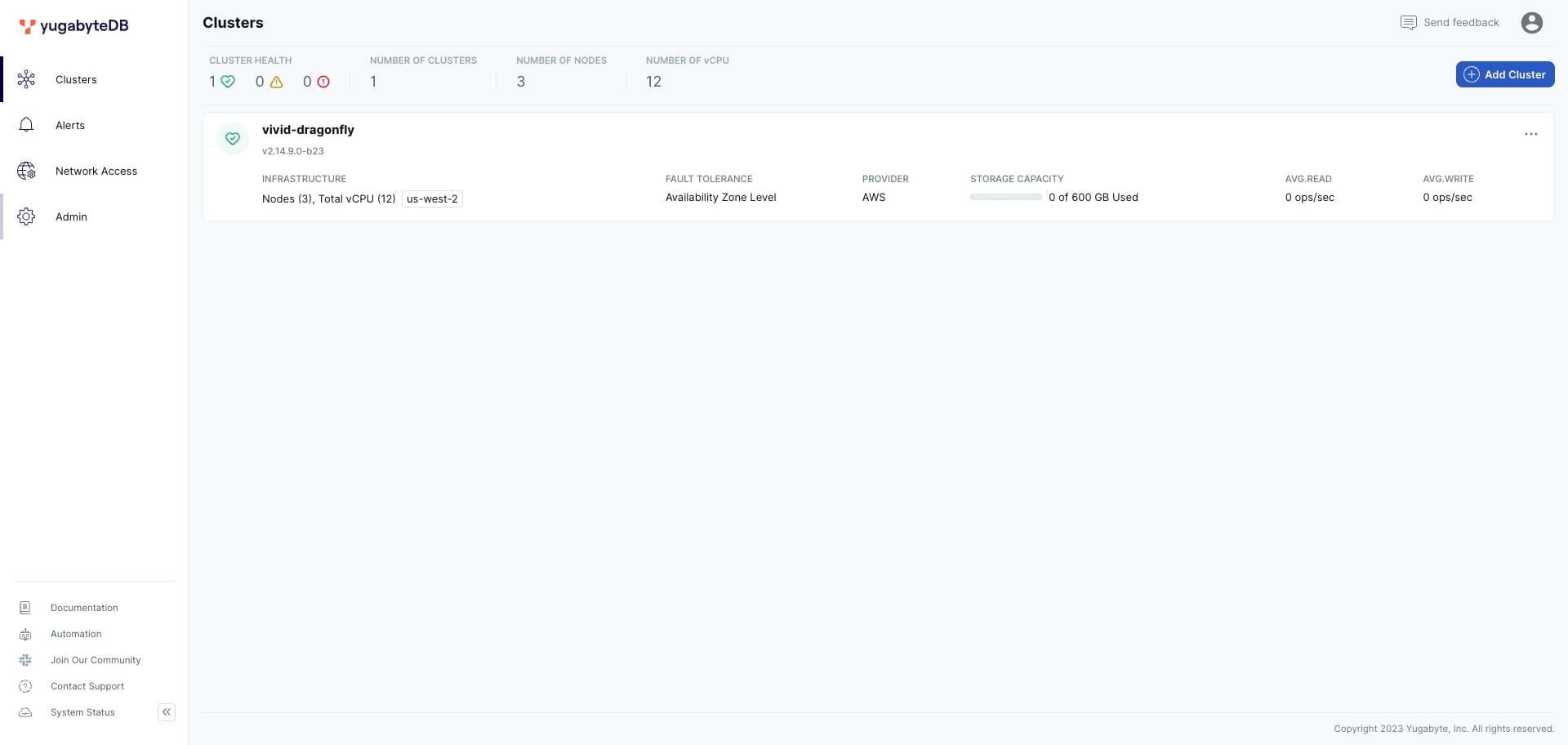This screenshot has height=745, width=1568.
Task: Click the Number of Nodes value 3
Action: [x=521, y=82]
